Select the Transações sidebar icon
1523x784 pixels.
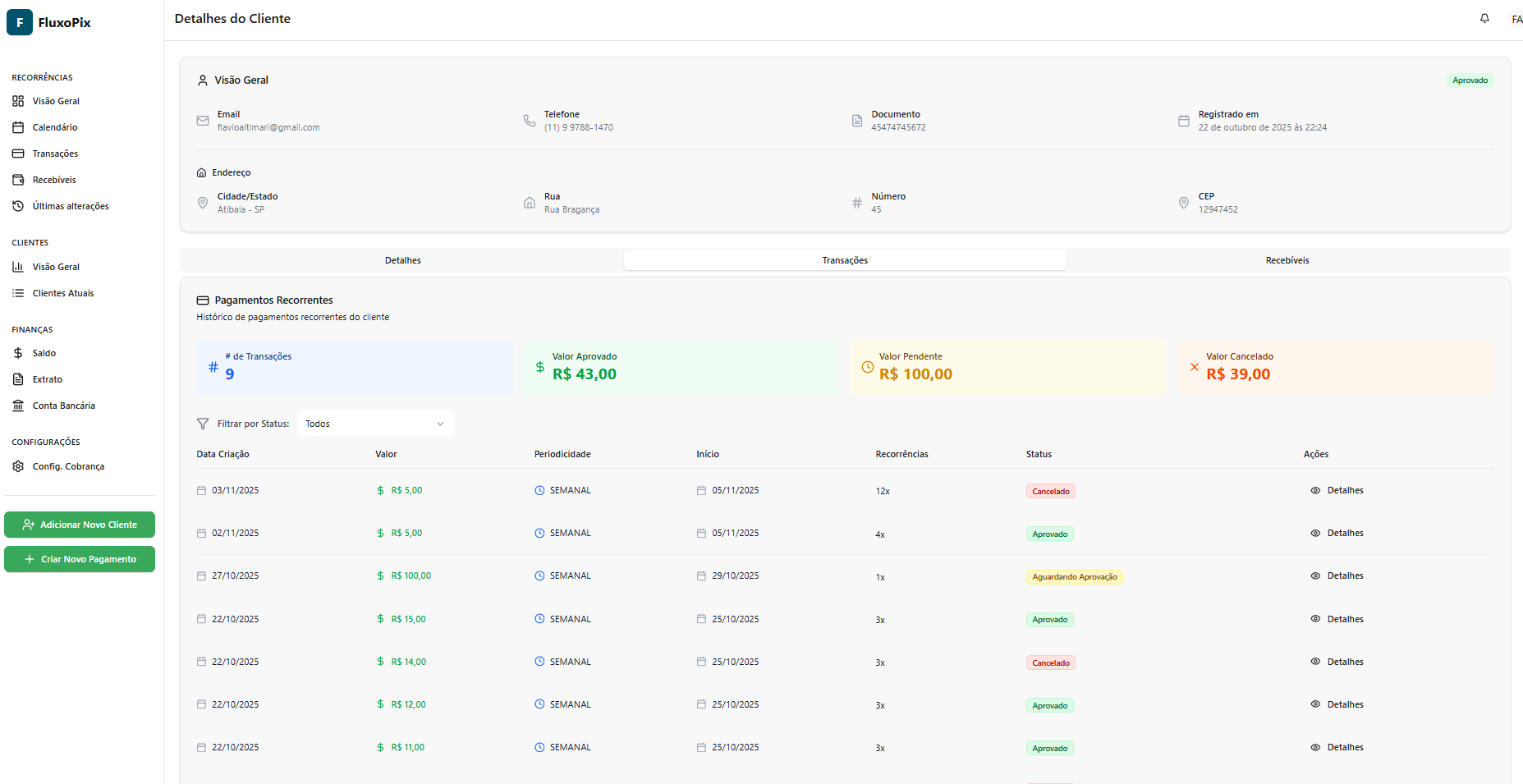click(x=18, y=154)
